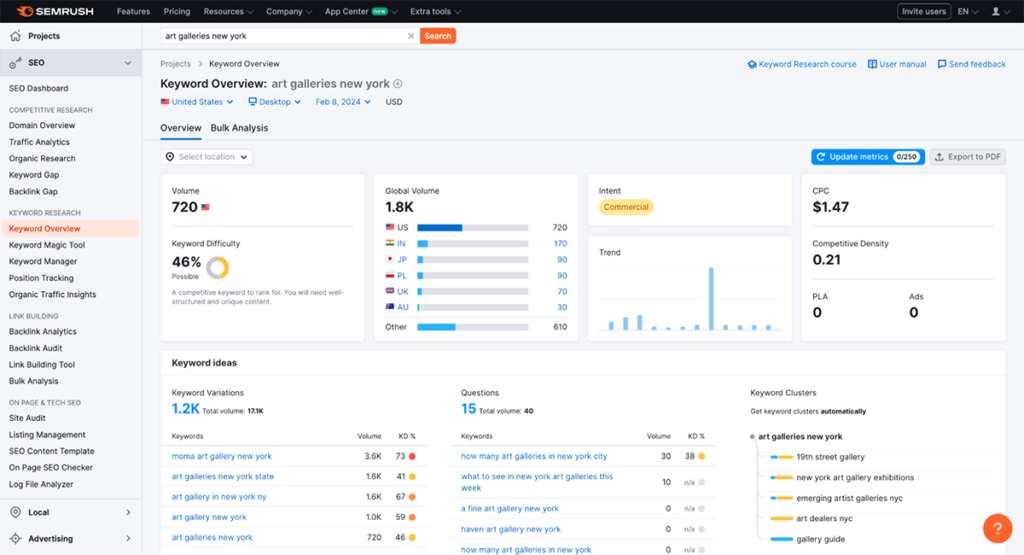
Task: Click the Advertising target icon
Action: click(x=16, y=539)
